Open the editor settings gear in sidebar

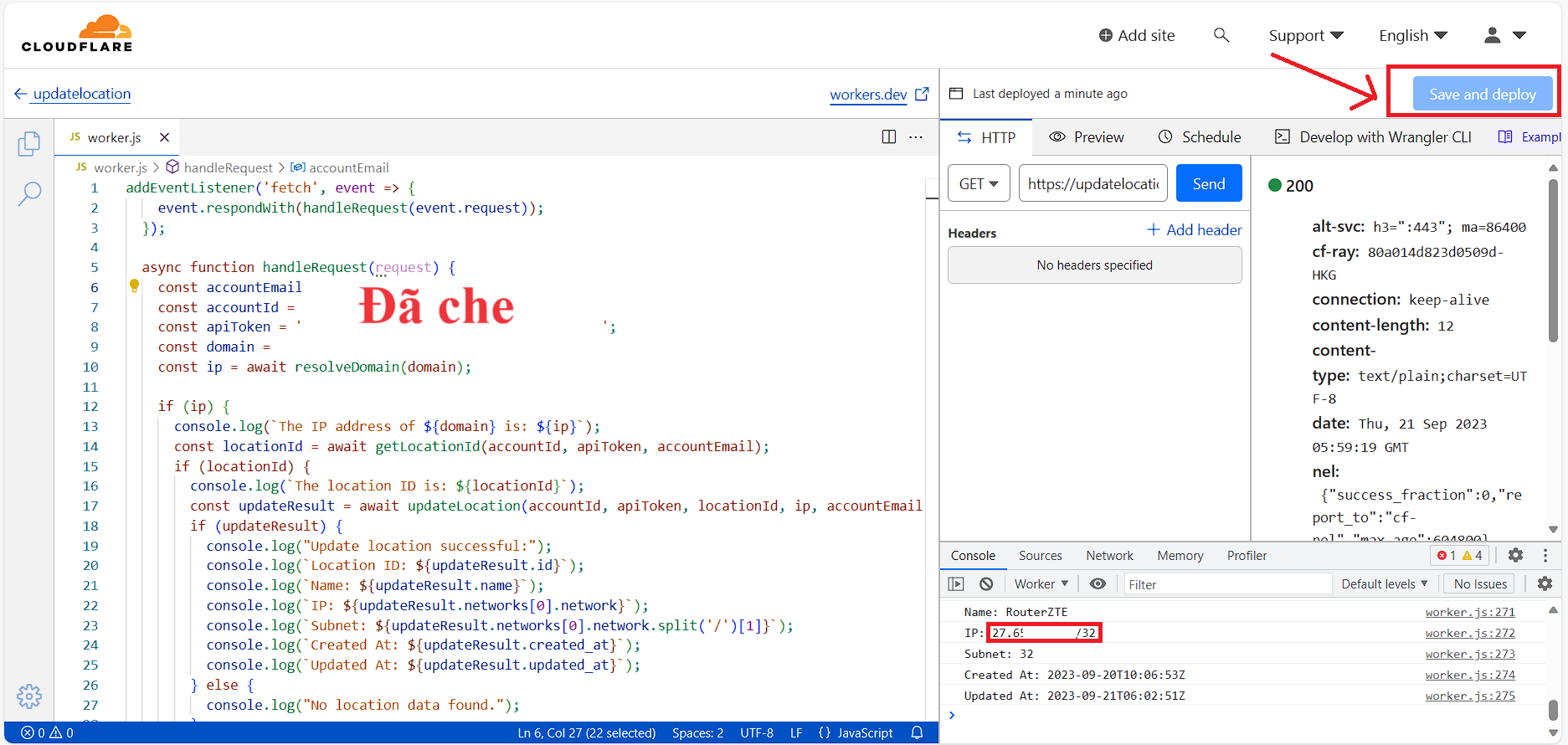[x=29, y=696]
